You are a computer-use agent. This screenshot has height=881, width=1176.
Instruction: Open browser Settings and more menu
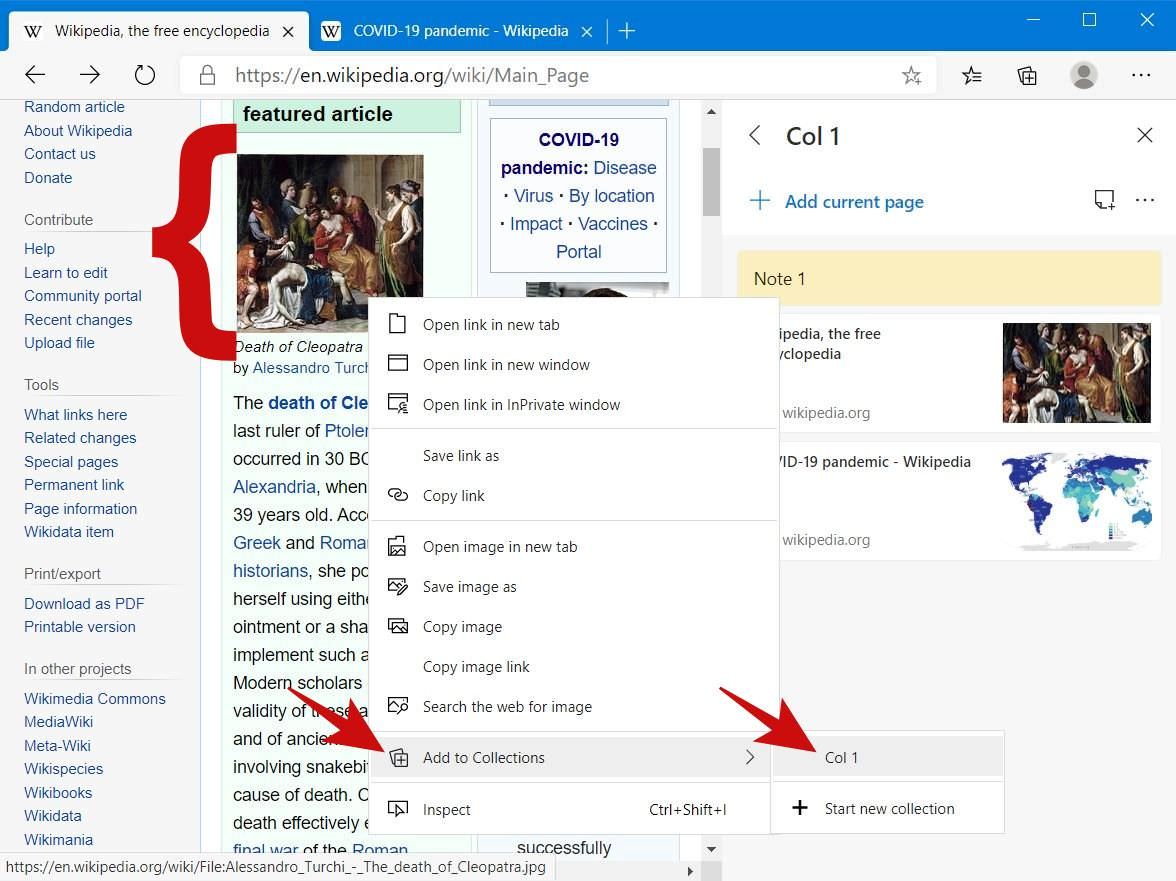1141,75
